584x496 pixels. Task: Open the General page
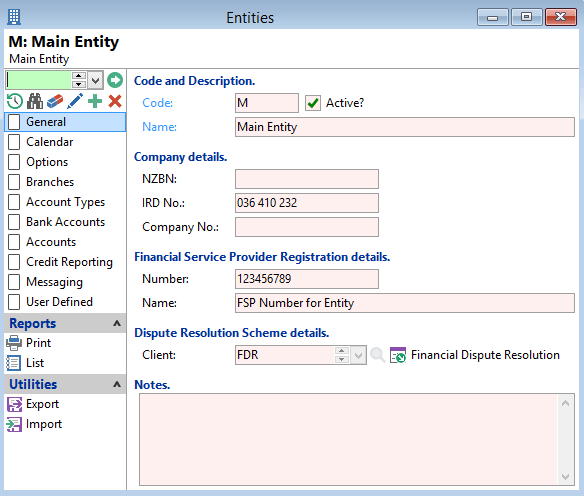click(x=65, y=122)
